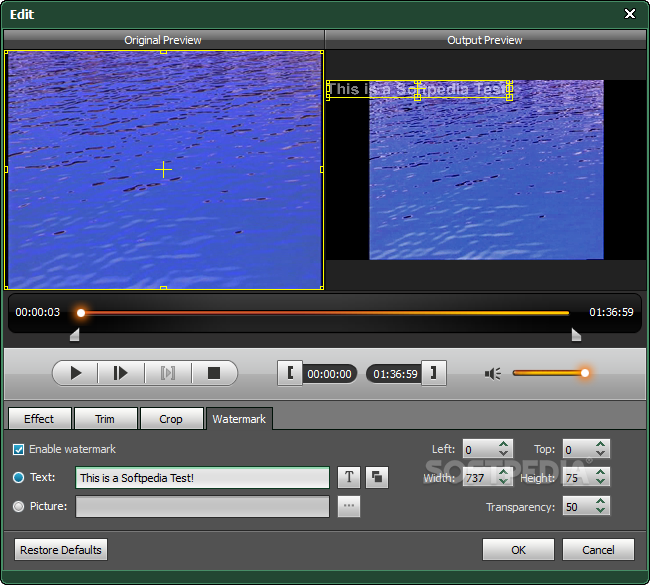Click the top crop handle in Original Preview

coord(163,52)
